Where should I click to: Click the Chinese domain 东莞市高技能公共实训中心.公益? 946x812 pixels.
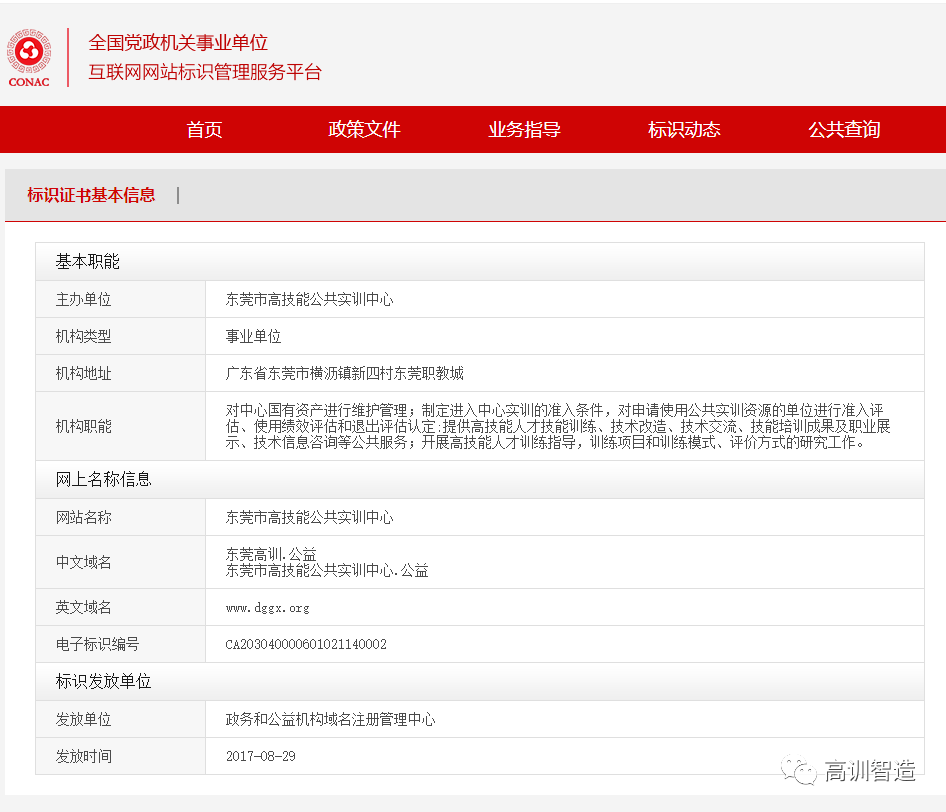[x=327, y=570]
